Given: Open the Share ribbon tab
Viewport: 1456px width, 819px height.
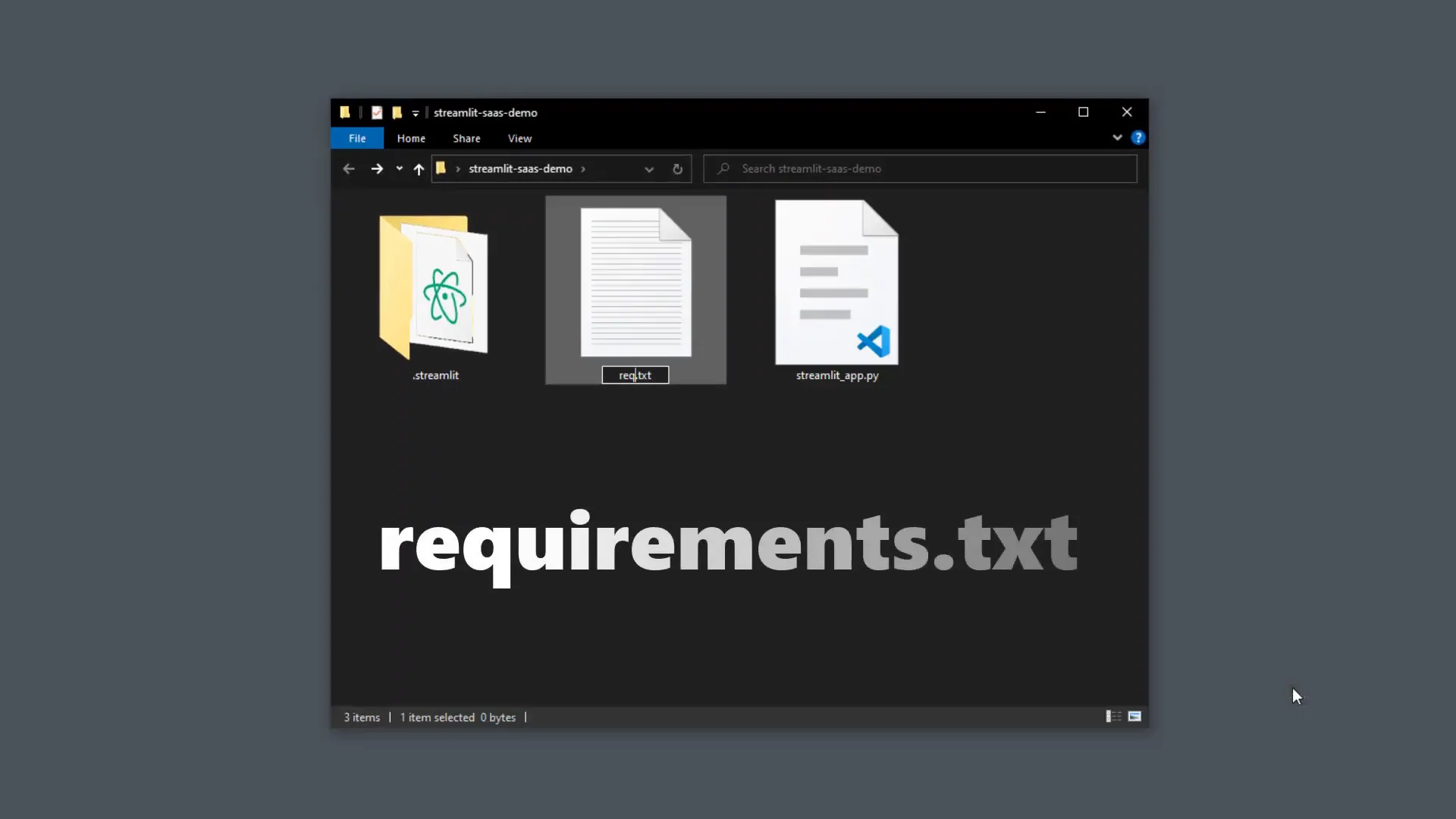Looking at the screenshot, I should (466, 138).
